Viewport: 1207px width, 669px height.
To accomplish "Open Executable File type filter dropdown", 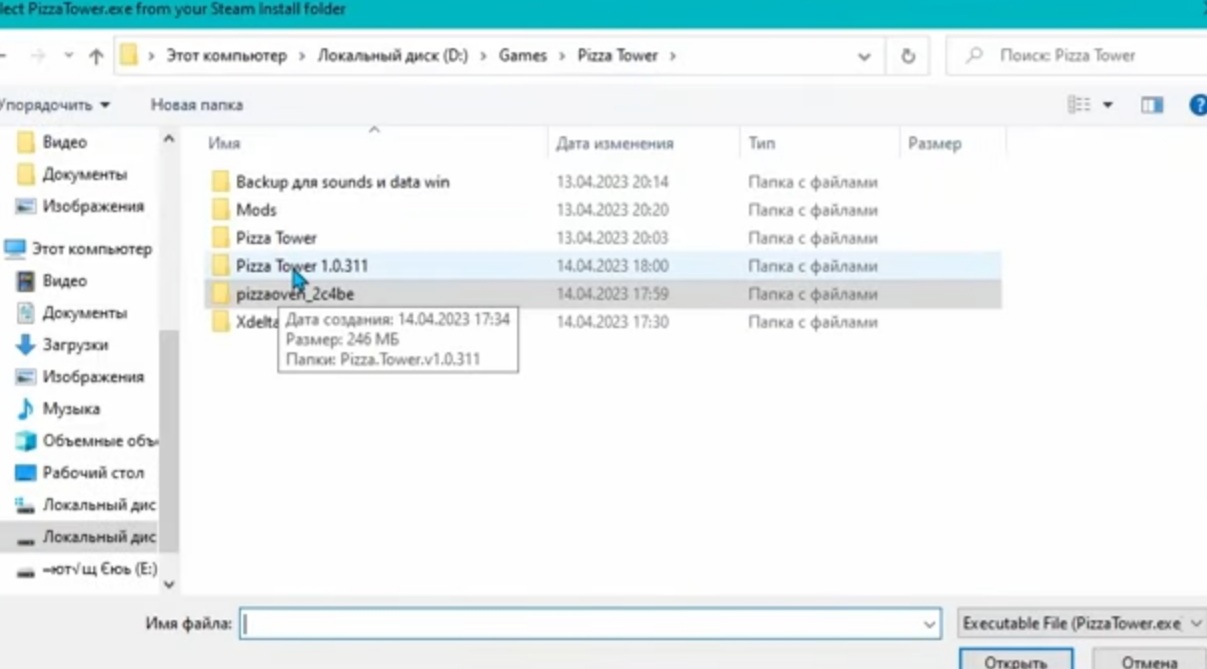I will (1082, 624).
